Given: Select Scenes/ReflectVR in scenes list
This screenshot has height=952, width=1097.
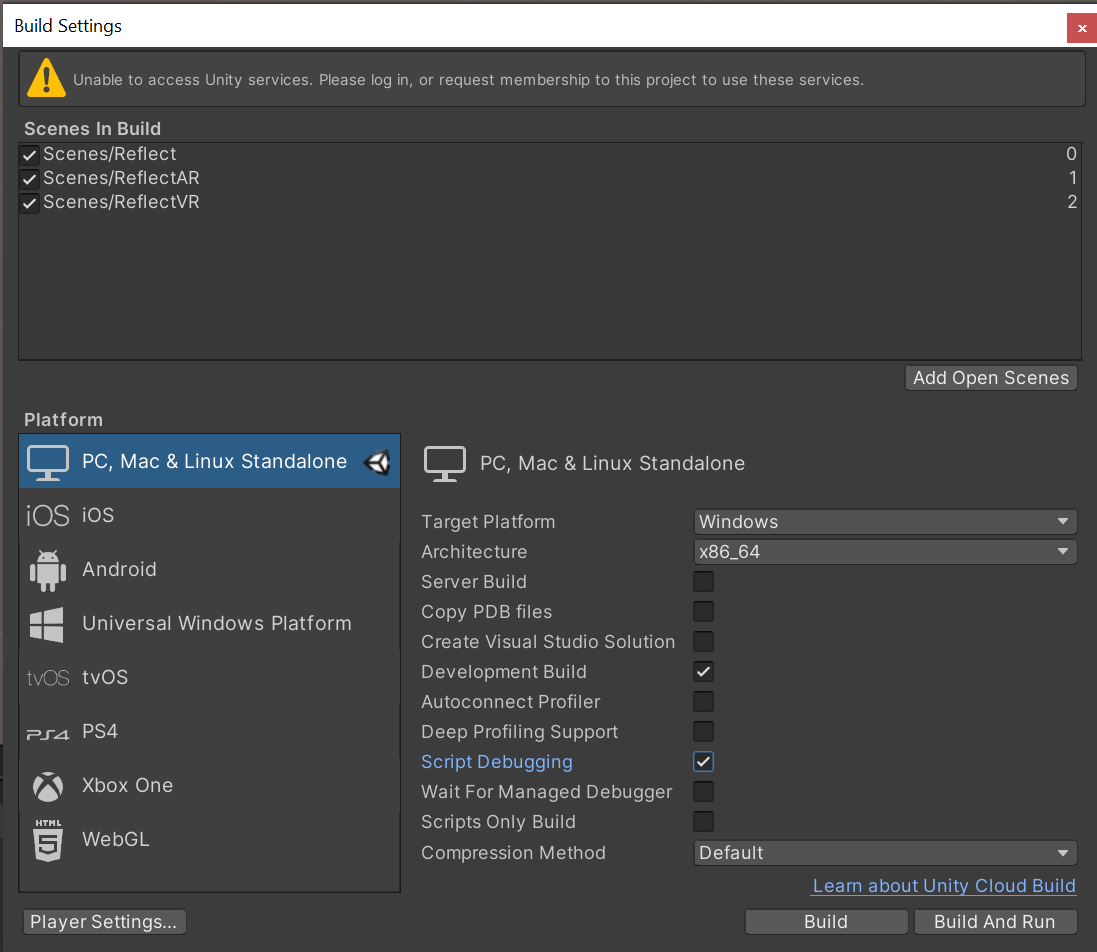Looking at the screenshot, I should pyautogui.click(x=121, y=203).
